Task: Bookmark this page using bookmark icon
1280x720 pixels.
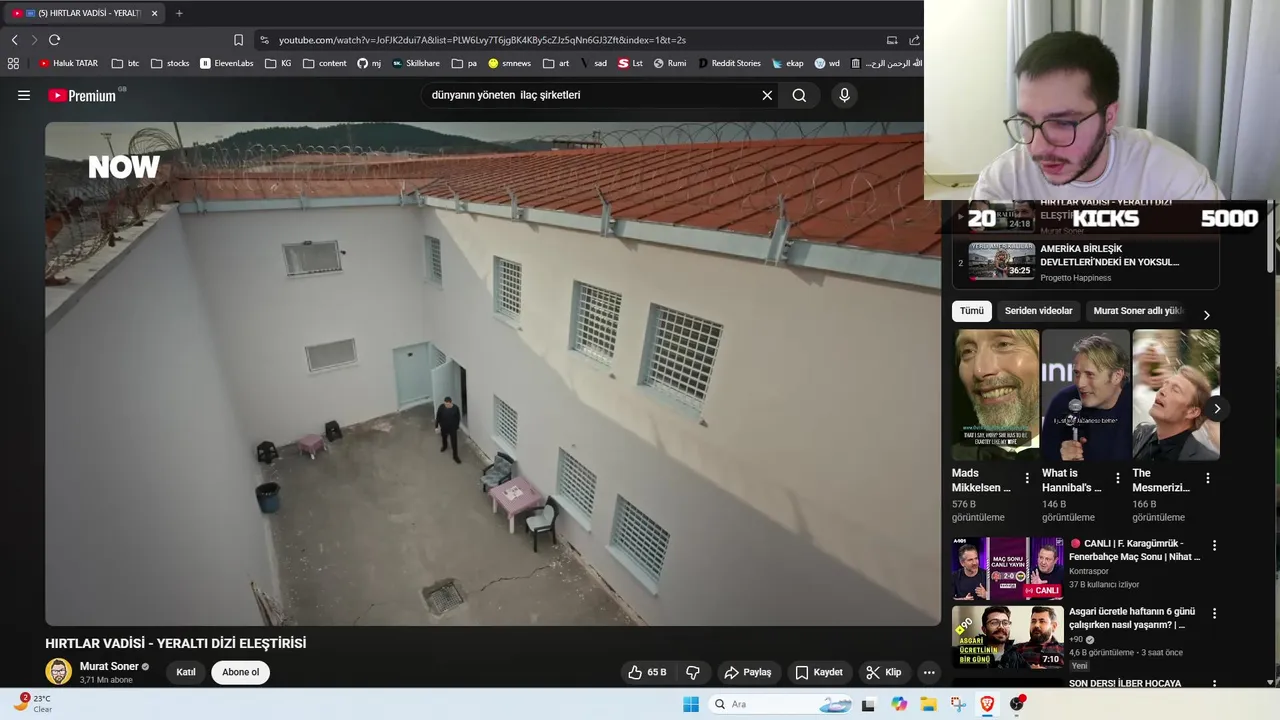Action: [238, 40]
